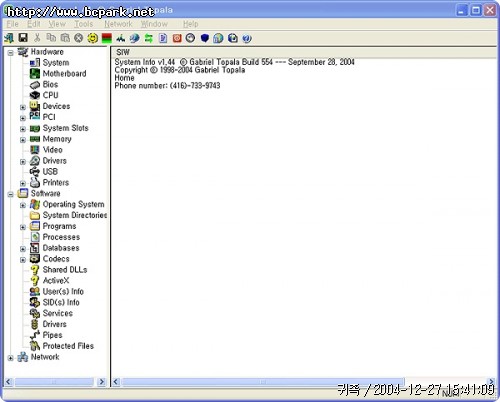500x402 pixels.
Task: Expand the PCI node
Action: click(x=23, y=118)
